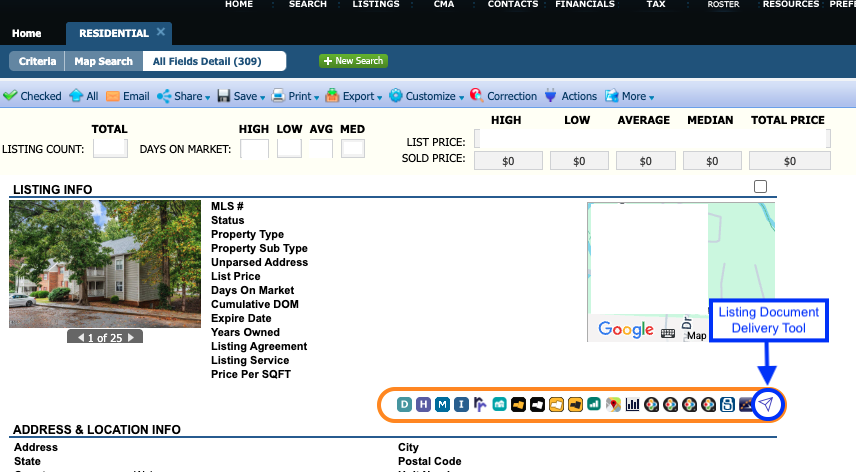The width and height of the screenshot is (856, 472).
Task: Select All Fields Detail (309) tab
Action: coord(214,61)
